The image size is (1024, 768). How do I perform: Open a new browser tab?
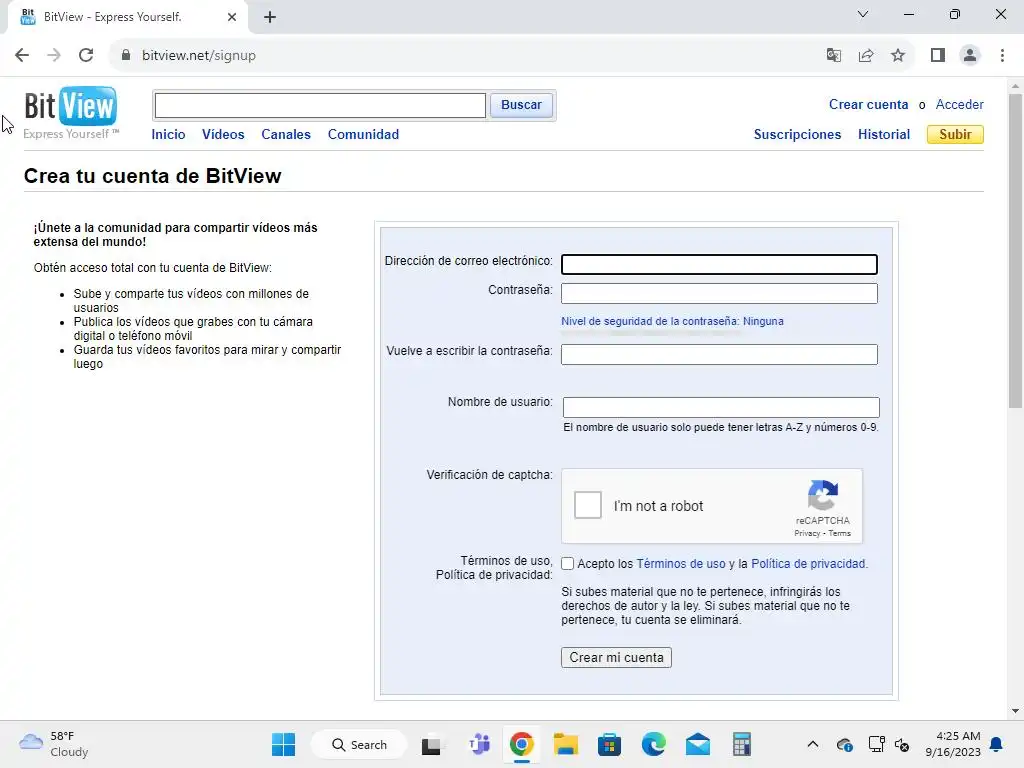click(x=270, y=17)
